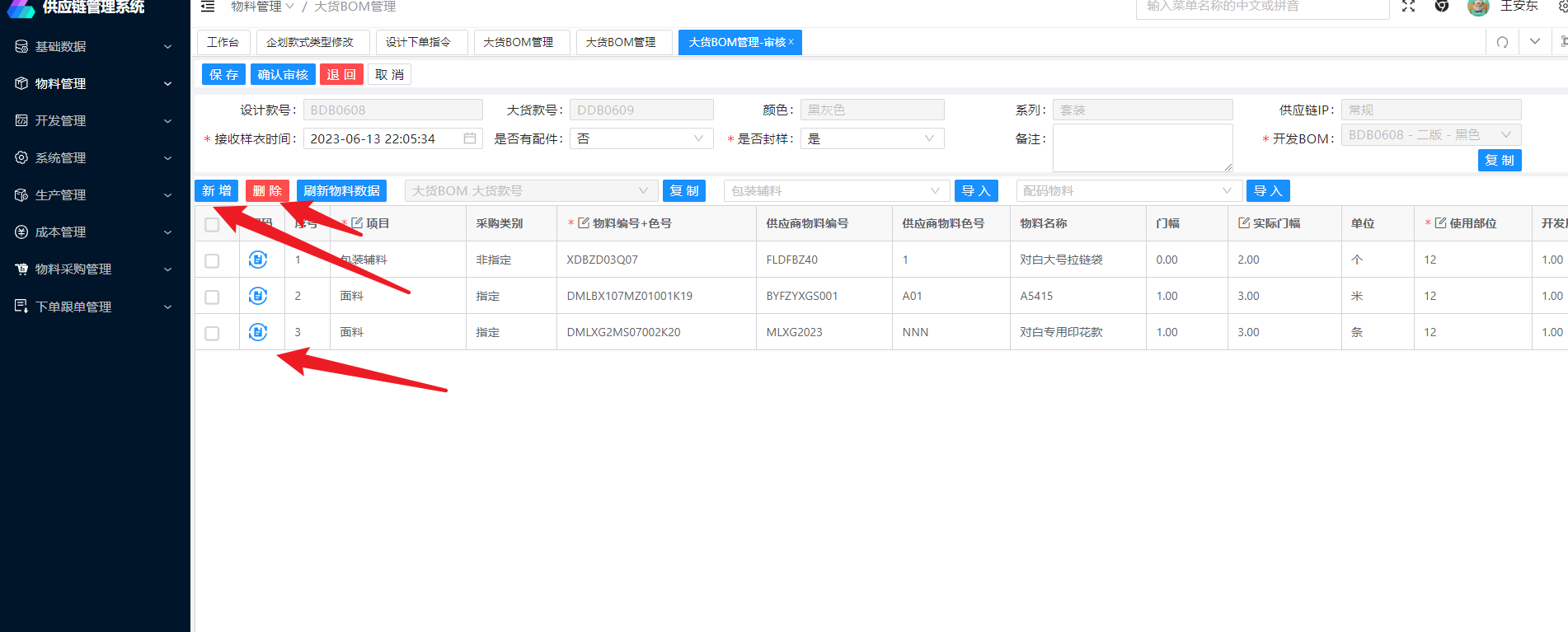This screenshot has width=1568, height=632.
Task: Switch to the 设计下单指令 tab
Action: tap(418, 42)
